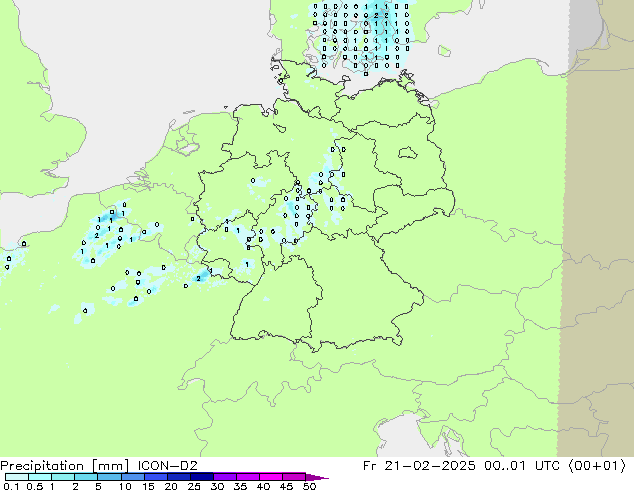Choose the purple 30–35 mm legend swatch
The width and height of the screenshot is (634, 490).
[x=225, y=477]
